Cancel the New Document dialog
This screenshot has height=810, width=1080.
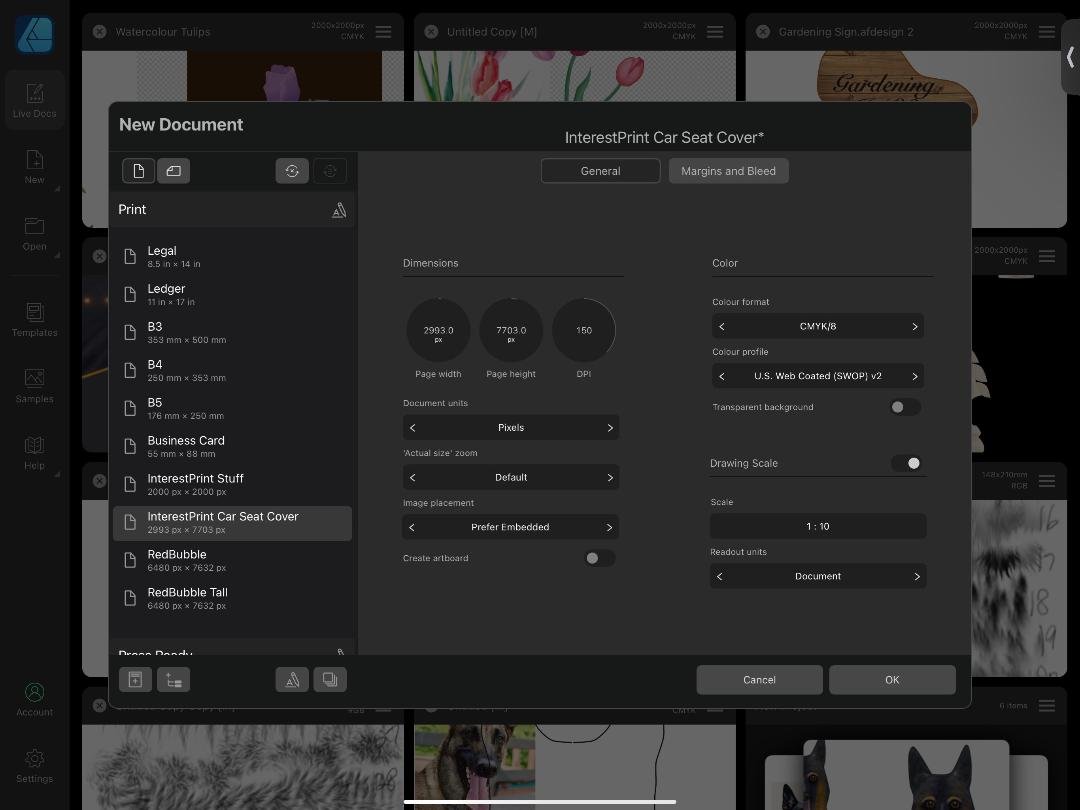[759, 680]
